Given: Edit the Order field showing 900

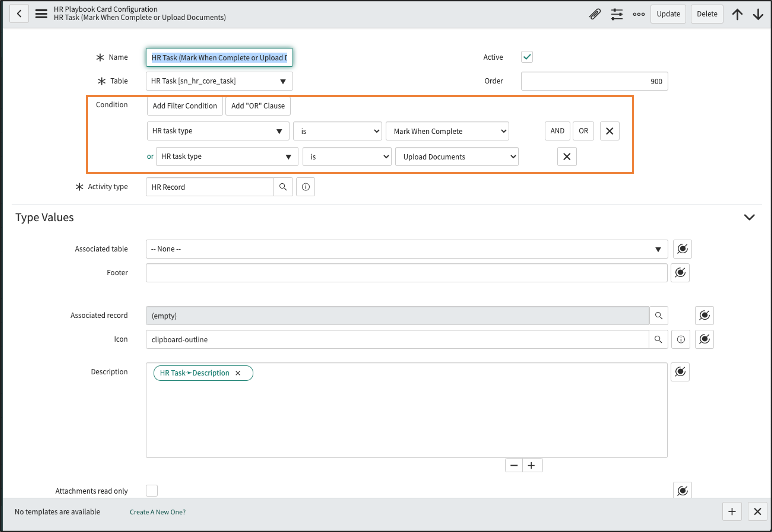Looking at the screenshot, I should [x=594, y=81].
